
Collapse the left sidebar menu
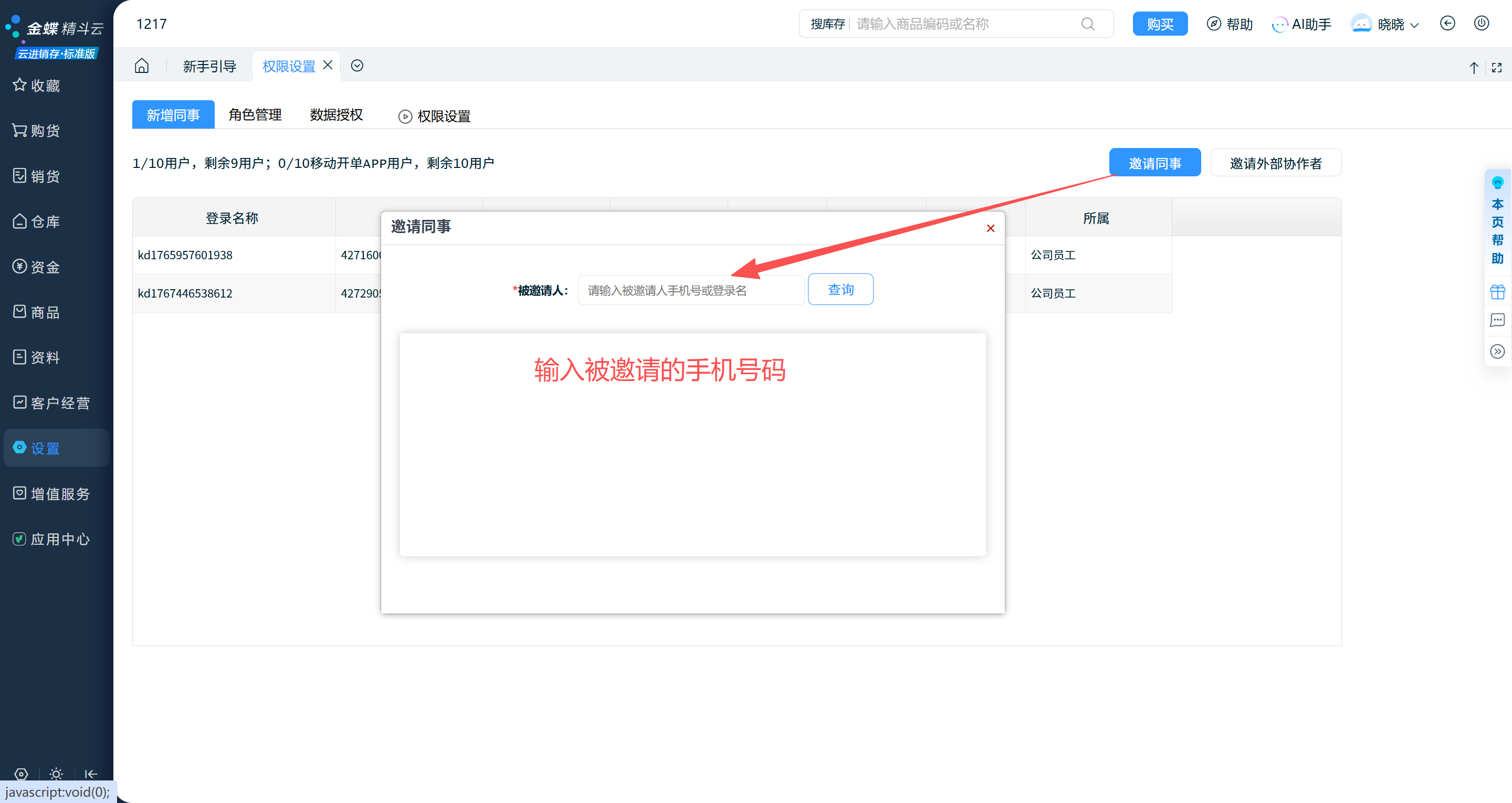(91, 774)
